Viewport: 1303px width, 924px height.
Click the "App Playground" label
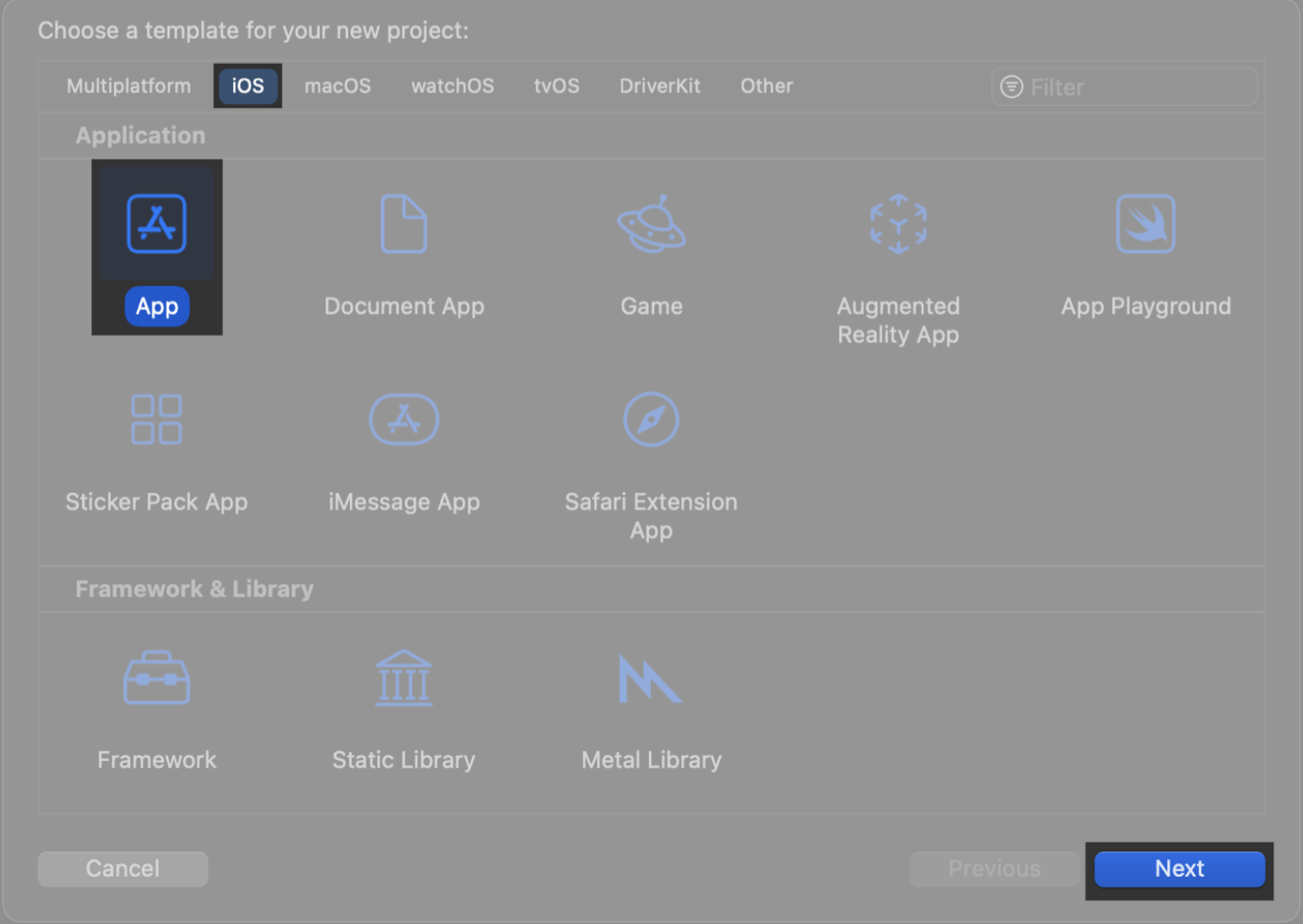click(1145, 307)
